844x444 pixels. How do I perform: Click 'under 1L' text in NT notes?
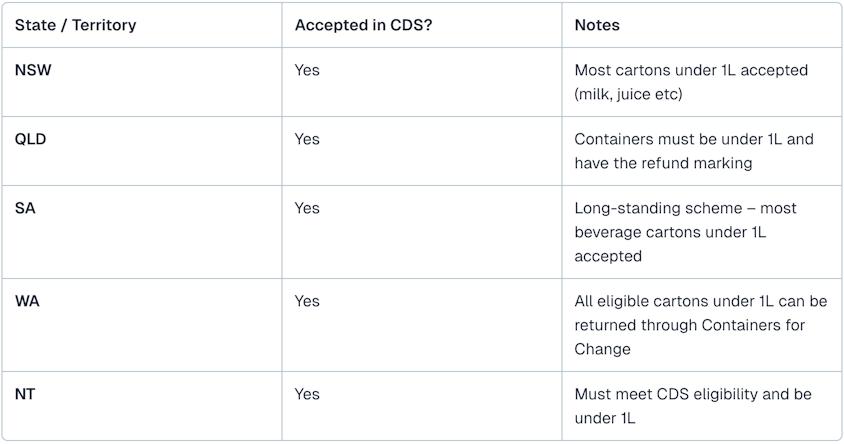(x=605, y=418)
